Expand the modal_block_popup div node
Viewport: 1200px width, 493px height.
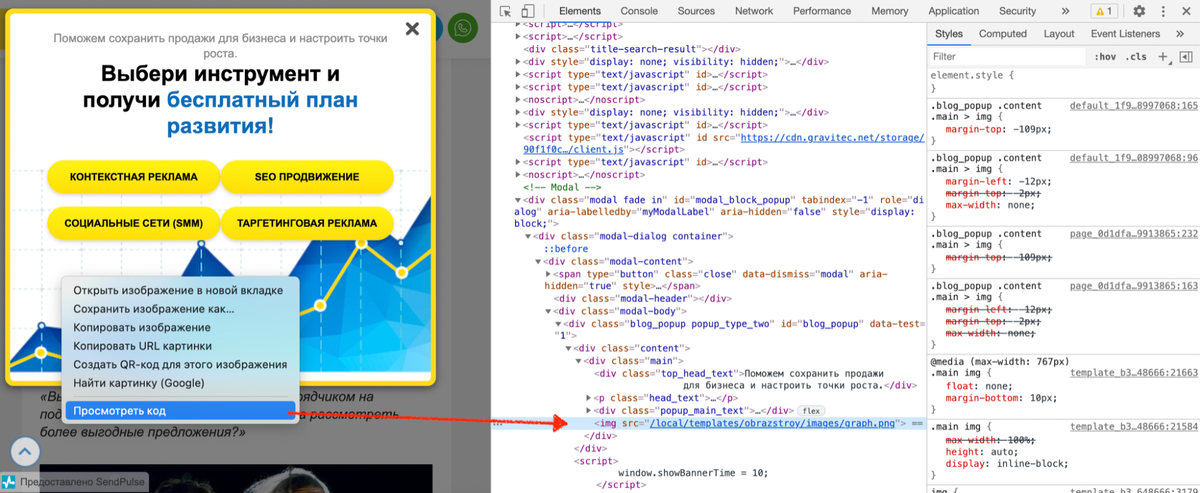click(518, 199)
